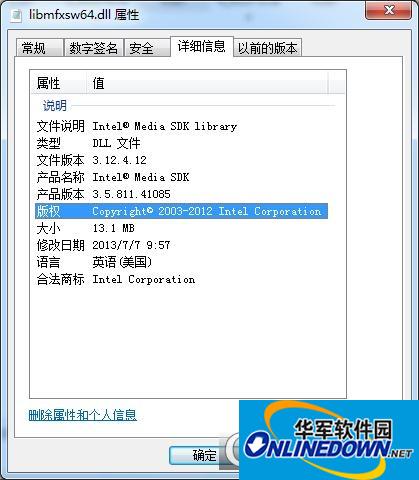This screenshot has width=419, height=480.
Task: Select the 文件版本 3.12.4.12 row
Action: pyautogui.click(x=181, y=160)
